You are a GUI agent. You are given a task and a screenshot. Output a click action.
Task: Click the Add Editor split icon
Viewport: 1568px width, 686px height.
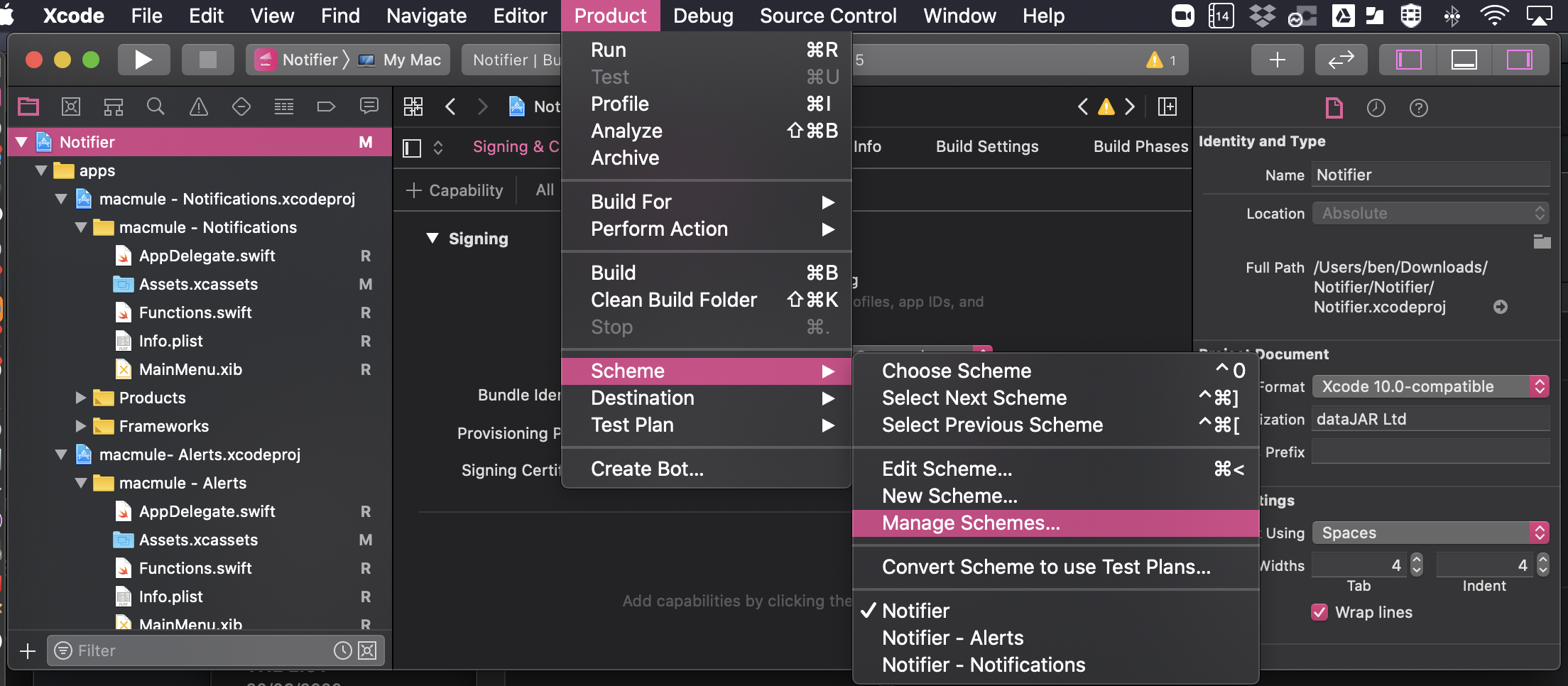click(x=1167, y=107)
